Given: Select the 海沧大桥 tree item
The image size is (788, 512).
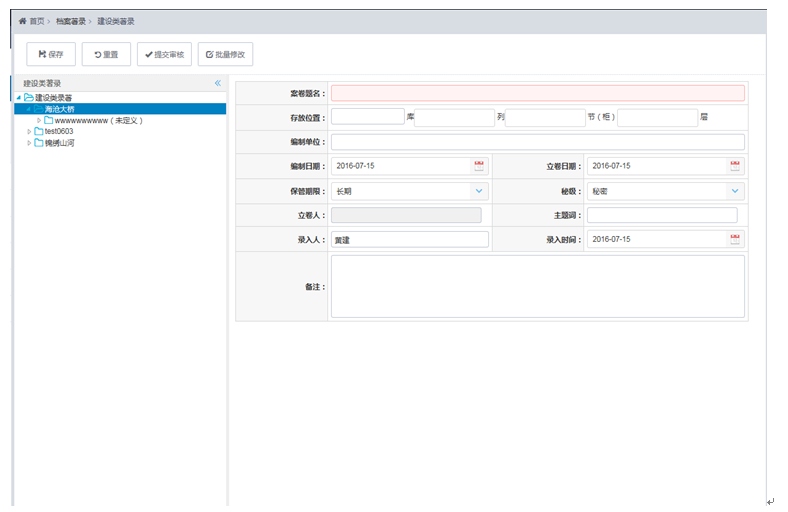Looking at the screenshot, I should pos(120,109).
